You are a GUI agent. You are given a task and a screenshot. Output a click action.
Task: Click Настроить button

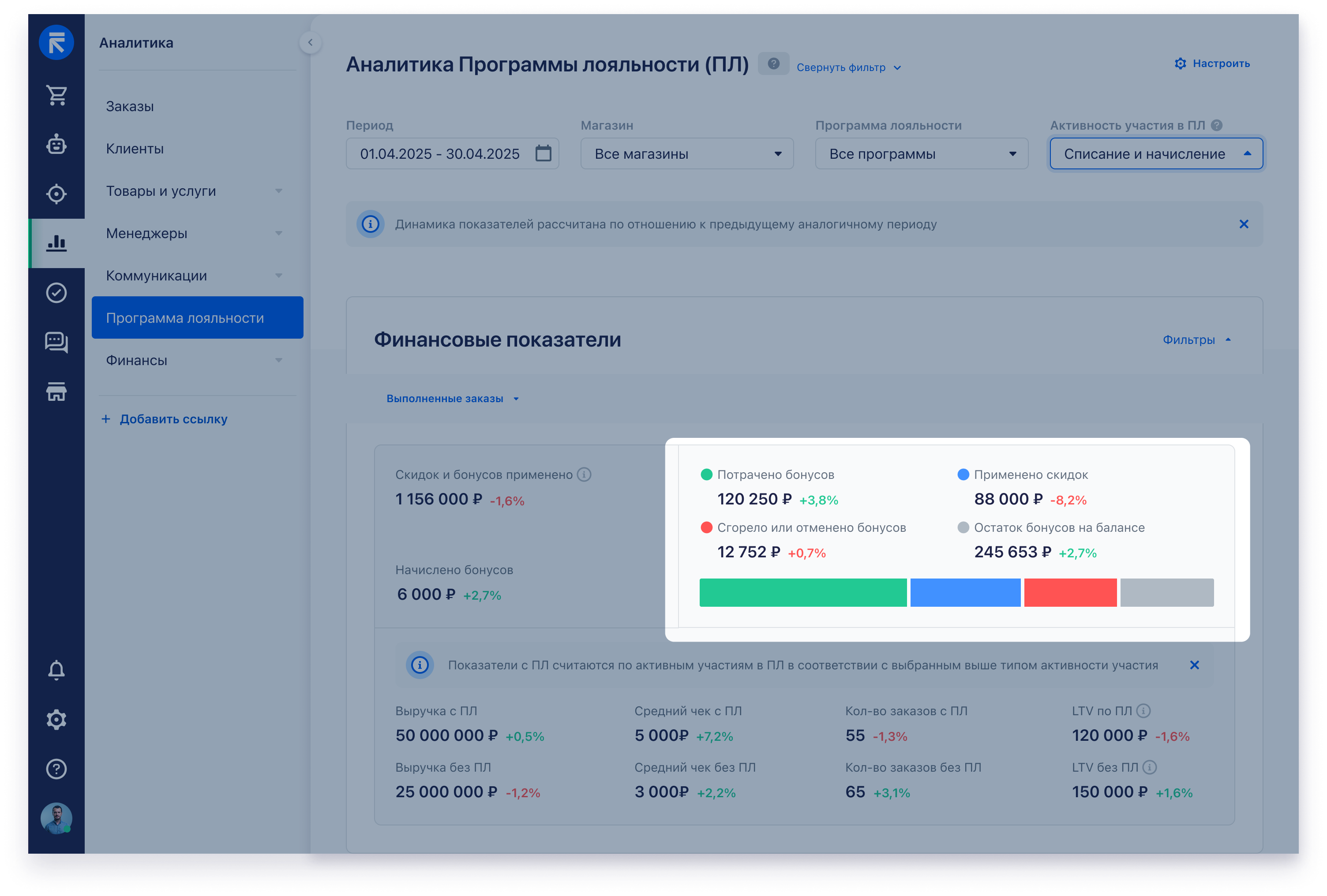point(1212,63)
